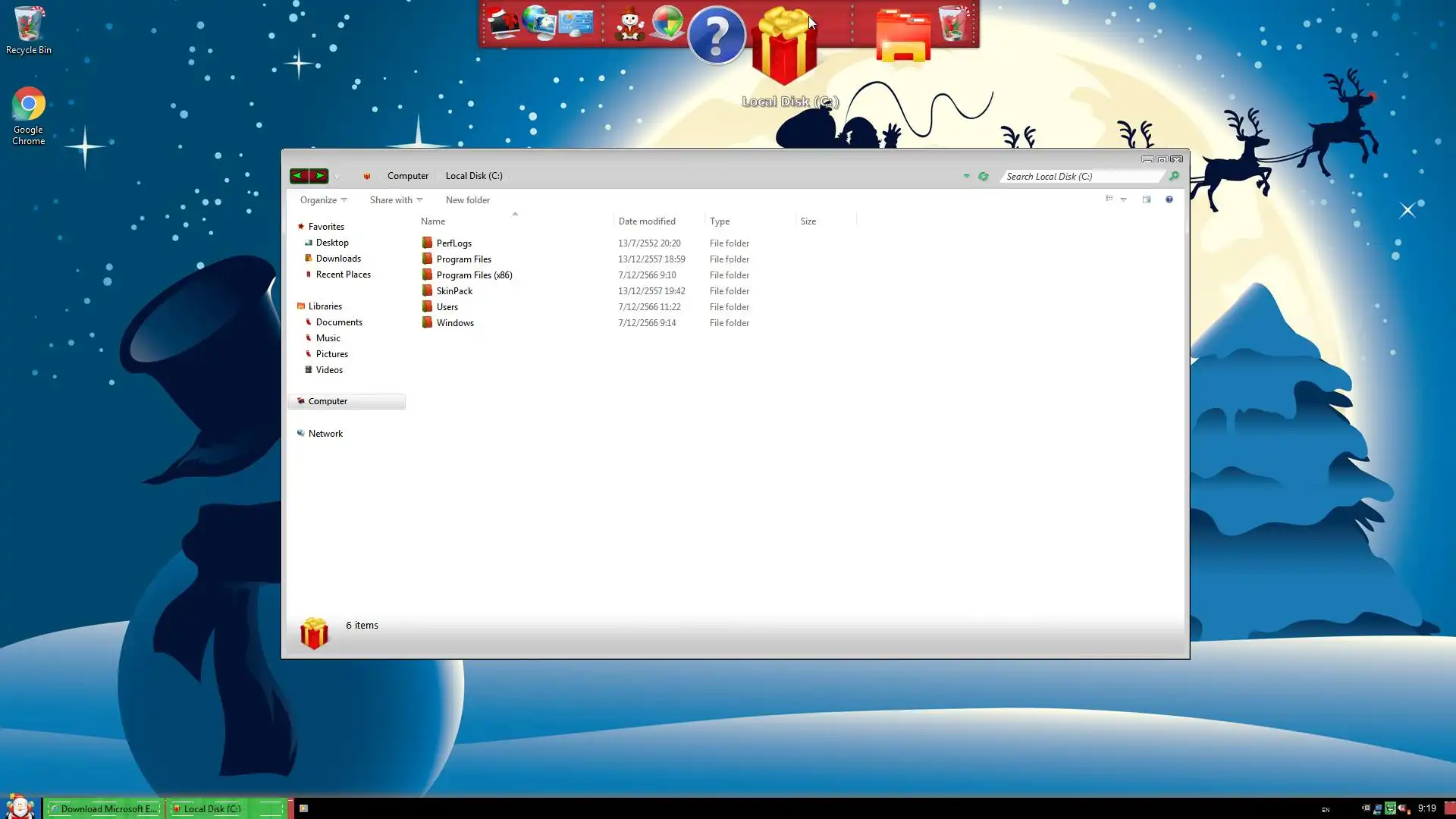1456x819 pixels.
Task: Switch to Download Microsoft E... taskbar window
Action: pos(103,808)
